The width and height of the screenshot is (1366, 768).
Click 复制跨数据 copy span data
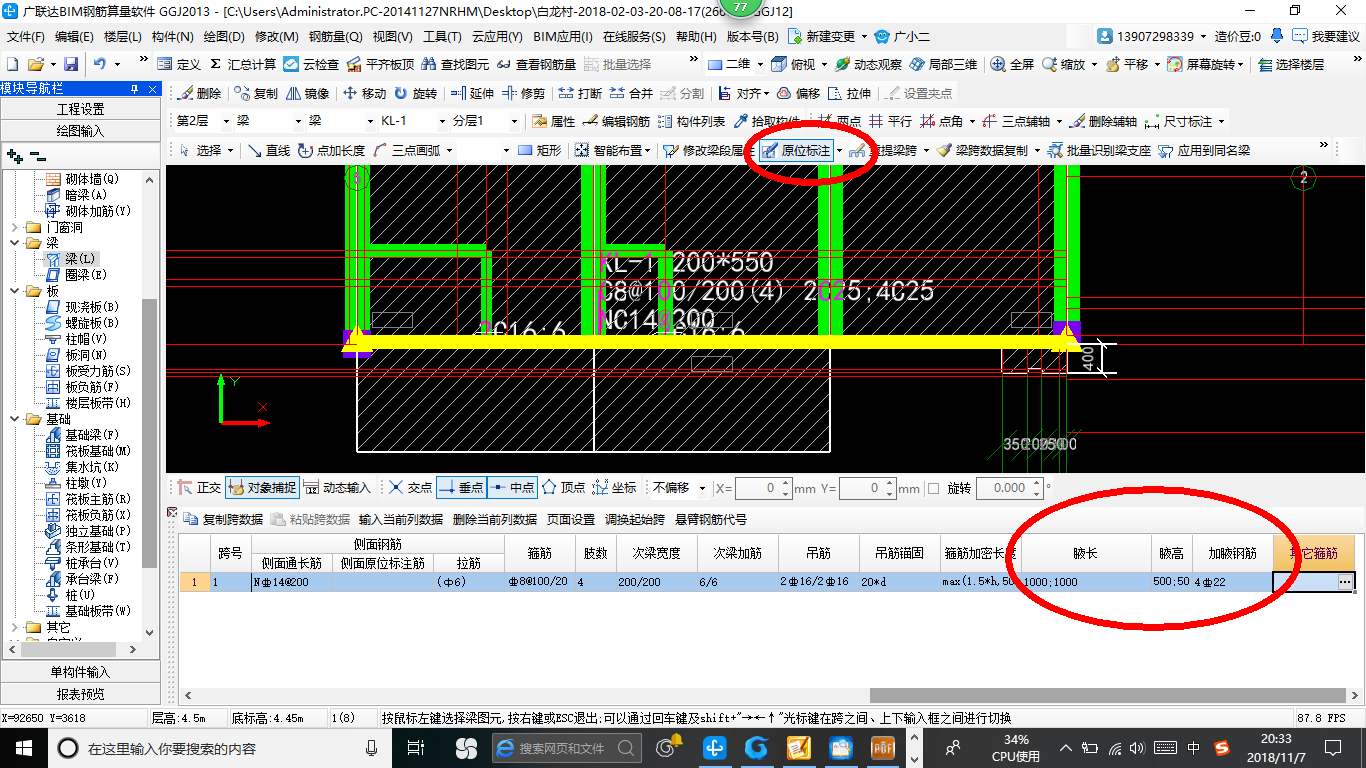pyautogui.click(x=224, y=519)
